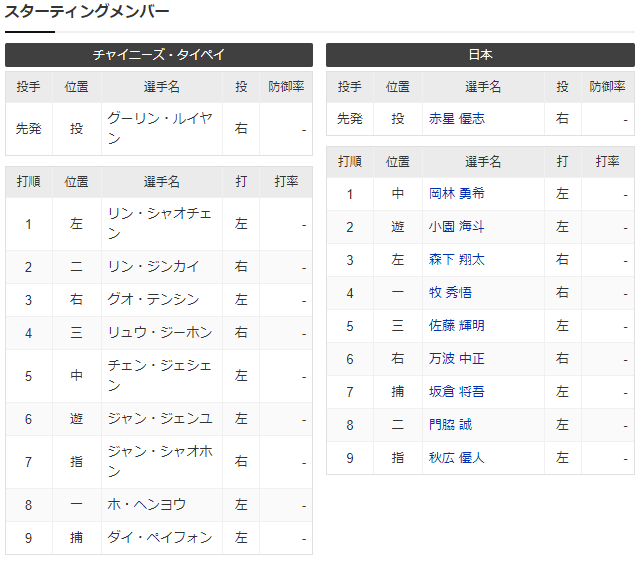Click 打率 column header in Japan table
Viewport: 640px width, 566px height.
coord(607,162)
